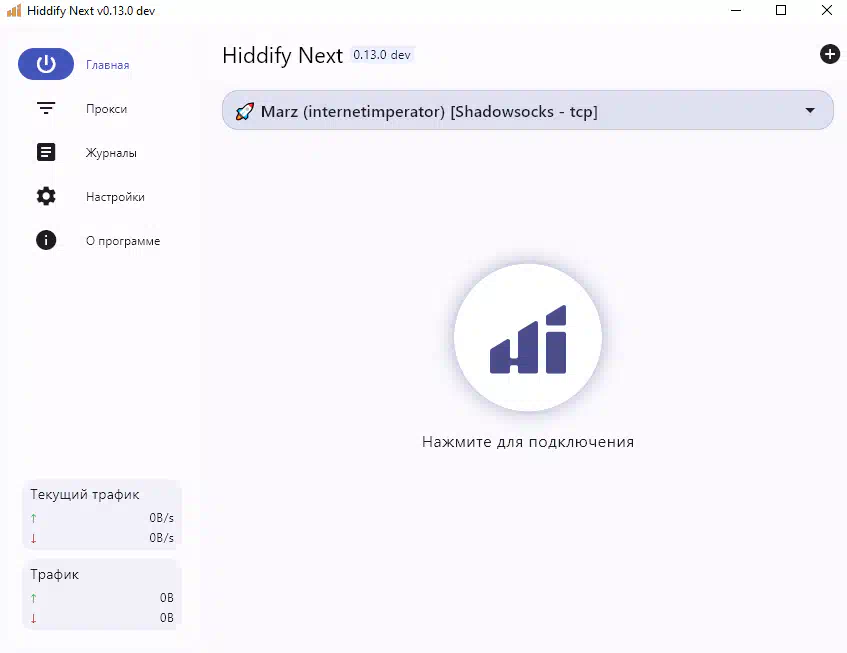Click title bar text Hiddify Next v0.13.0 dev

[91, 11]
